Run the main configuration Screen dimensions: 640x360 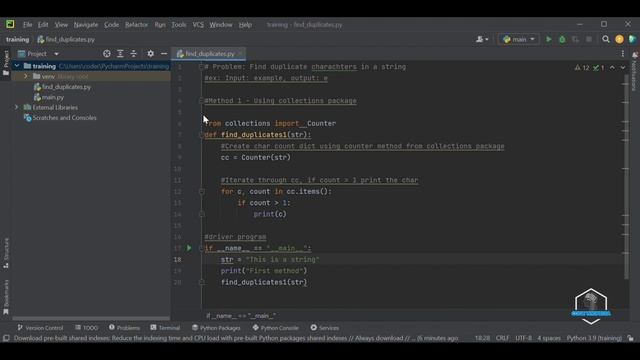(549, 39)
